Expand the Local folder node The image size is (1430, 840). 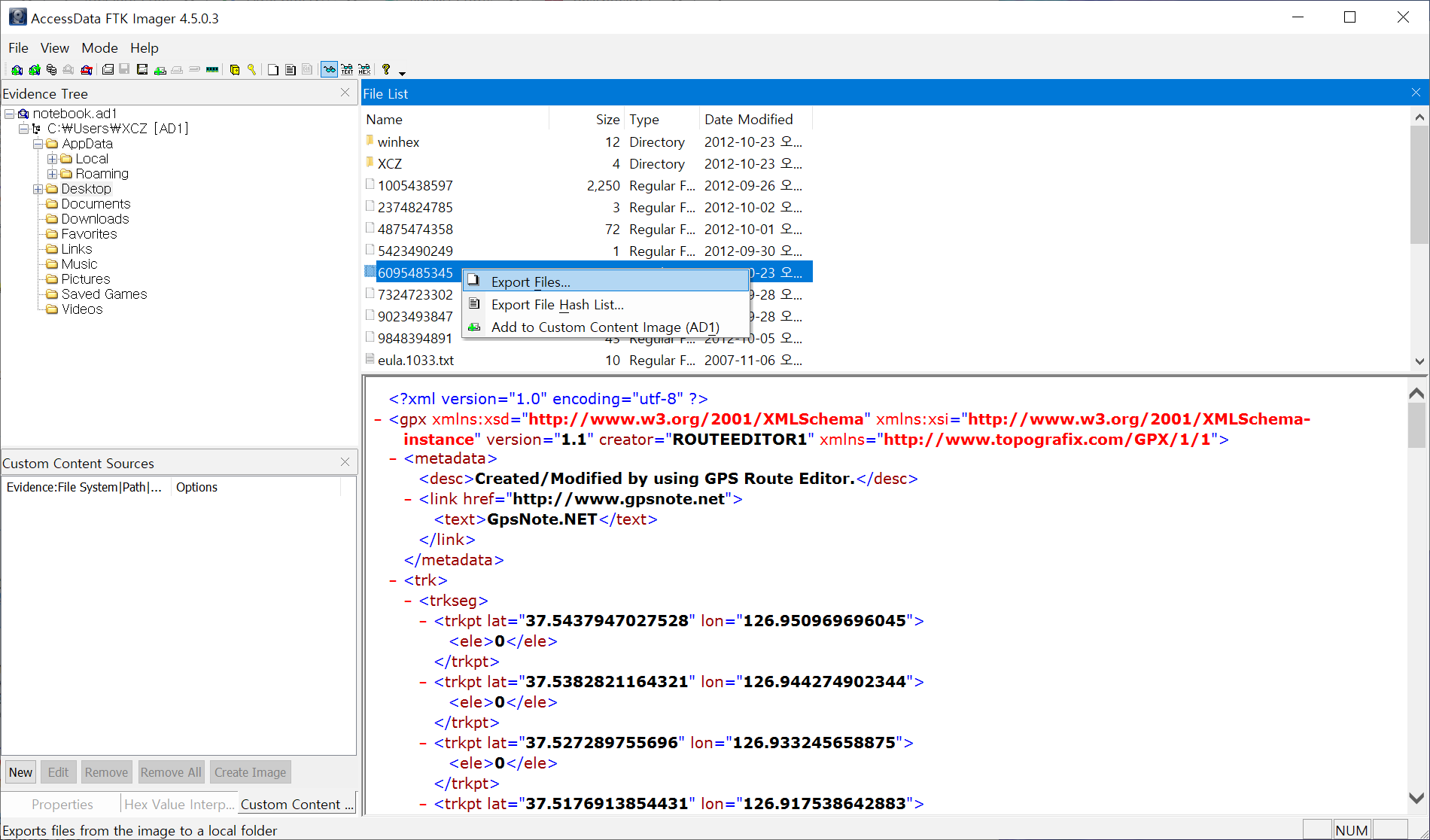tap(52, 159)
